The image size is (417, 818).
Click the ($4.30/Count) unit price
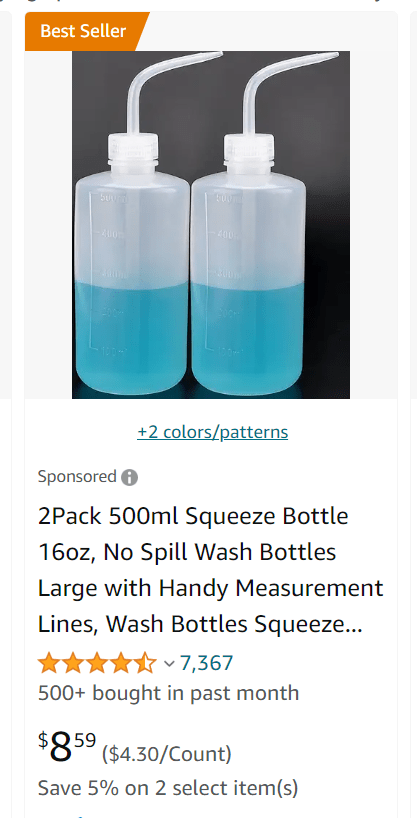(166, 754)
